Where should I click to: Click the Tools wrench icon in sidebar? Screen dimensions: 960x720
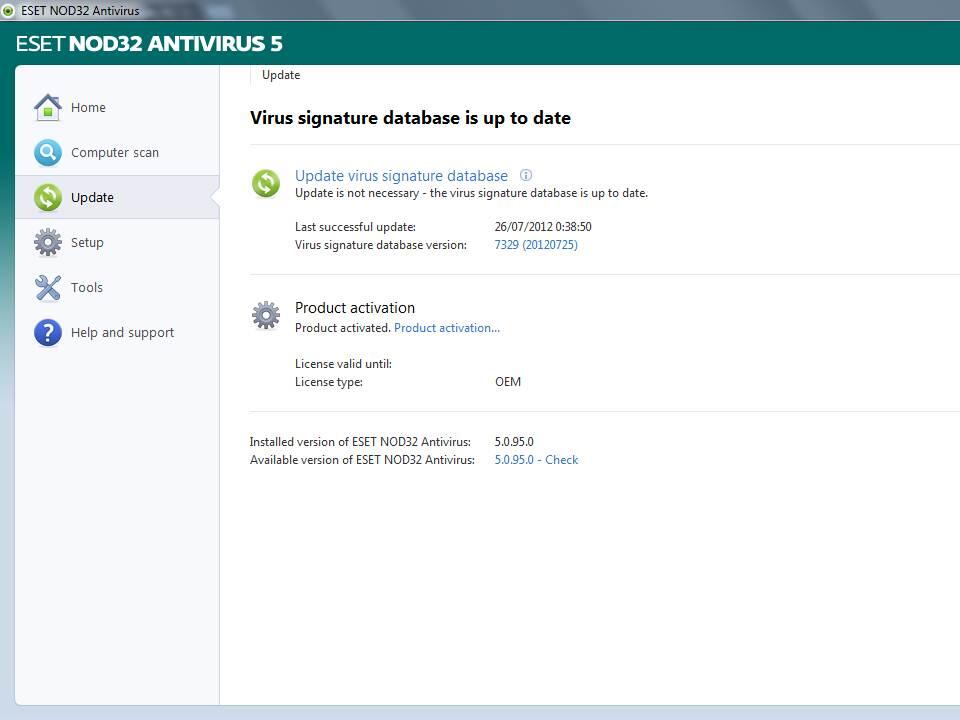(x=47, y=288)
